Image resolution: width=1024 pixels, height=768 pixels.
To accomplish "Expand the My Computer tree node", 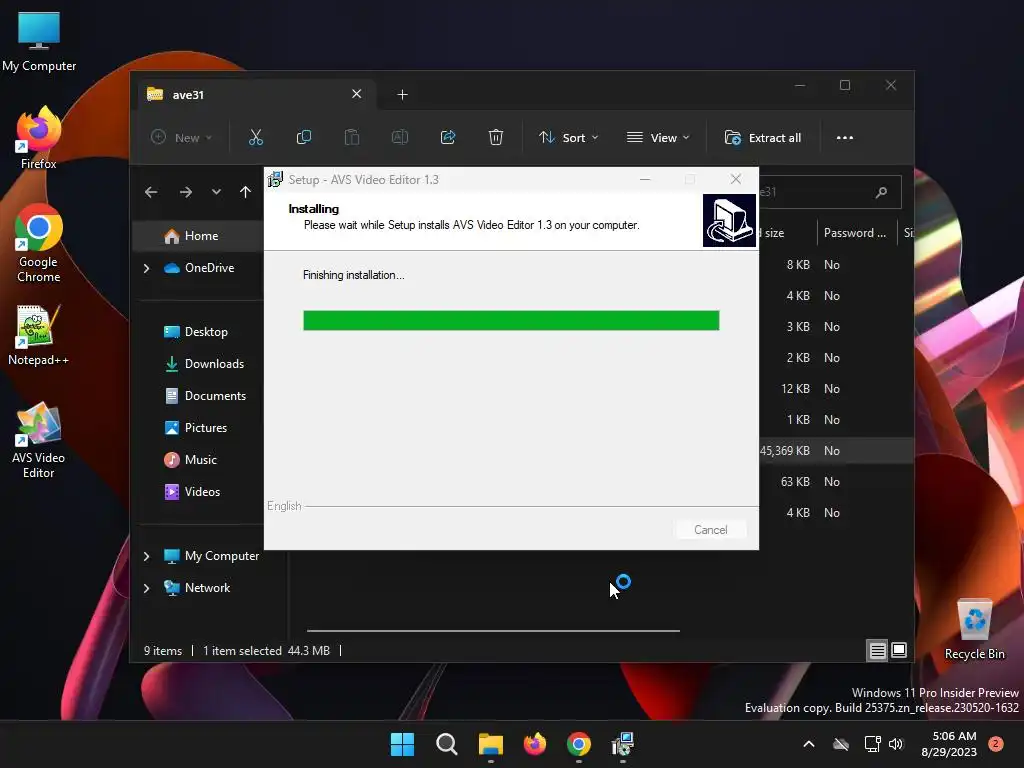I will (x=146, y=556).
